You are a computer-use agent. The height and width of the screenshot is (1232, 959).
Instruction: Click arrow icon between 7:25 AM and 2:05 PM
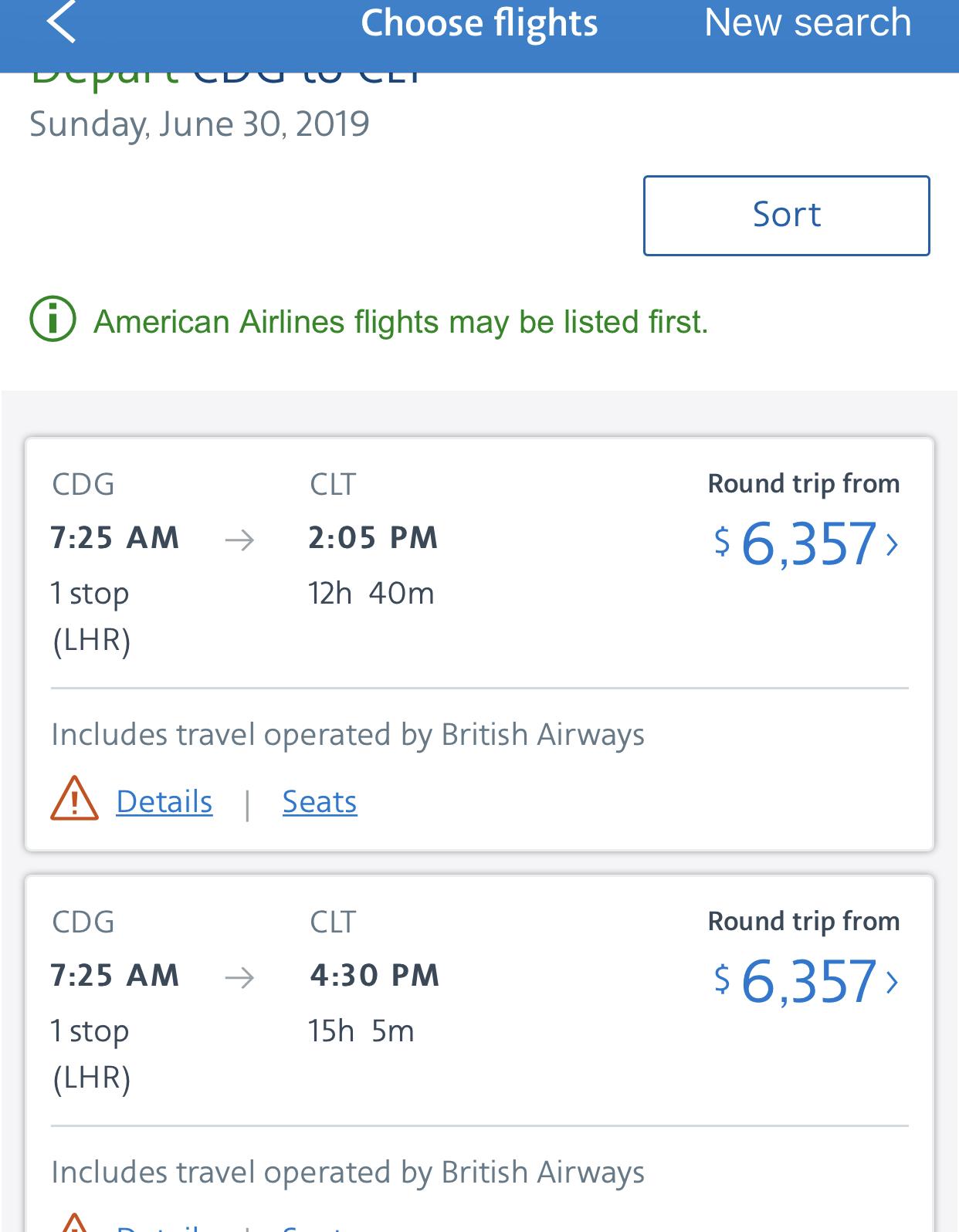[x=239, y=540]
